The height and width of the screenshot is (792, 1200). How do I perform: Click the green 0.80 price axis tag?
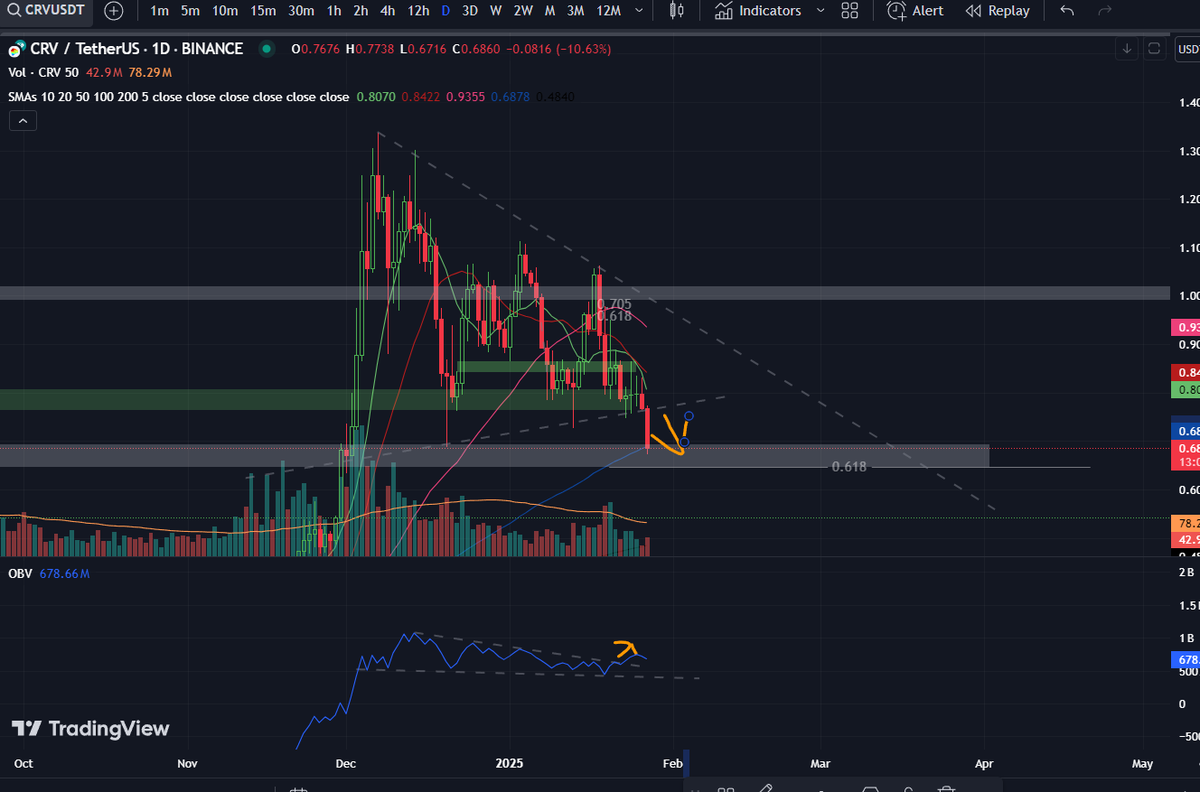pyautogui.click(x=1184, y=389)
